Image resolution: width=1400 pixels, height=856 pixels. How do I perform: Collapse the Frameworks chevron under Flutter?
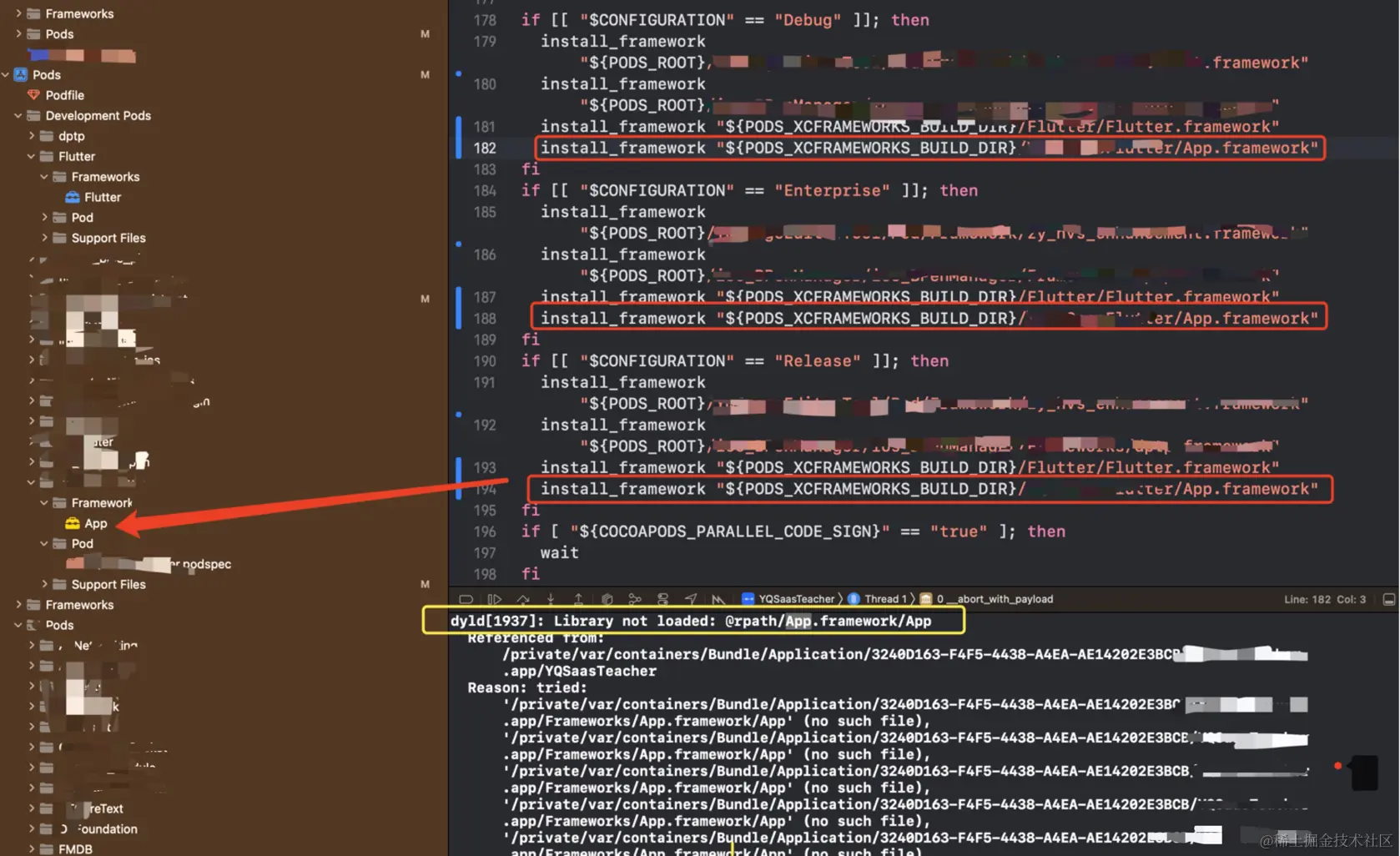pos(44,177)
